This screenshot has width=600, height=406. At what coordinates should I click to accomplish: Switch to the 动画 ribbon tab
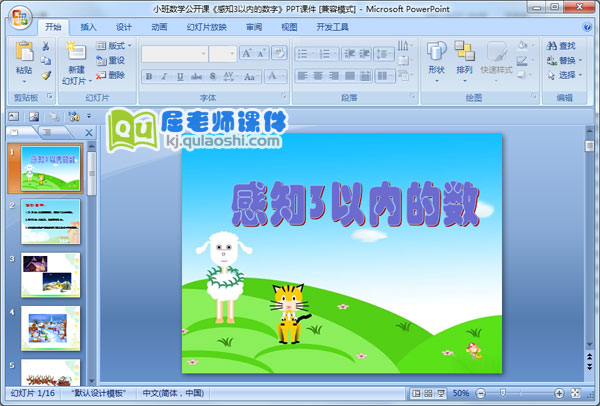(x=159, y=27)
